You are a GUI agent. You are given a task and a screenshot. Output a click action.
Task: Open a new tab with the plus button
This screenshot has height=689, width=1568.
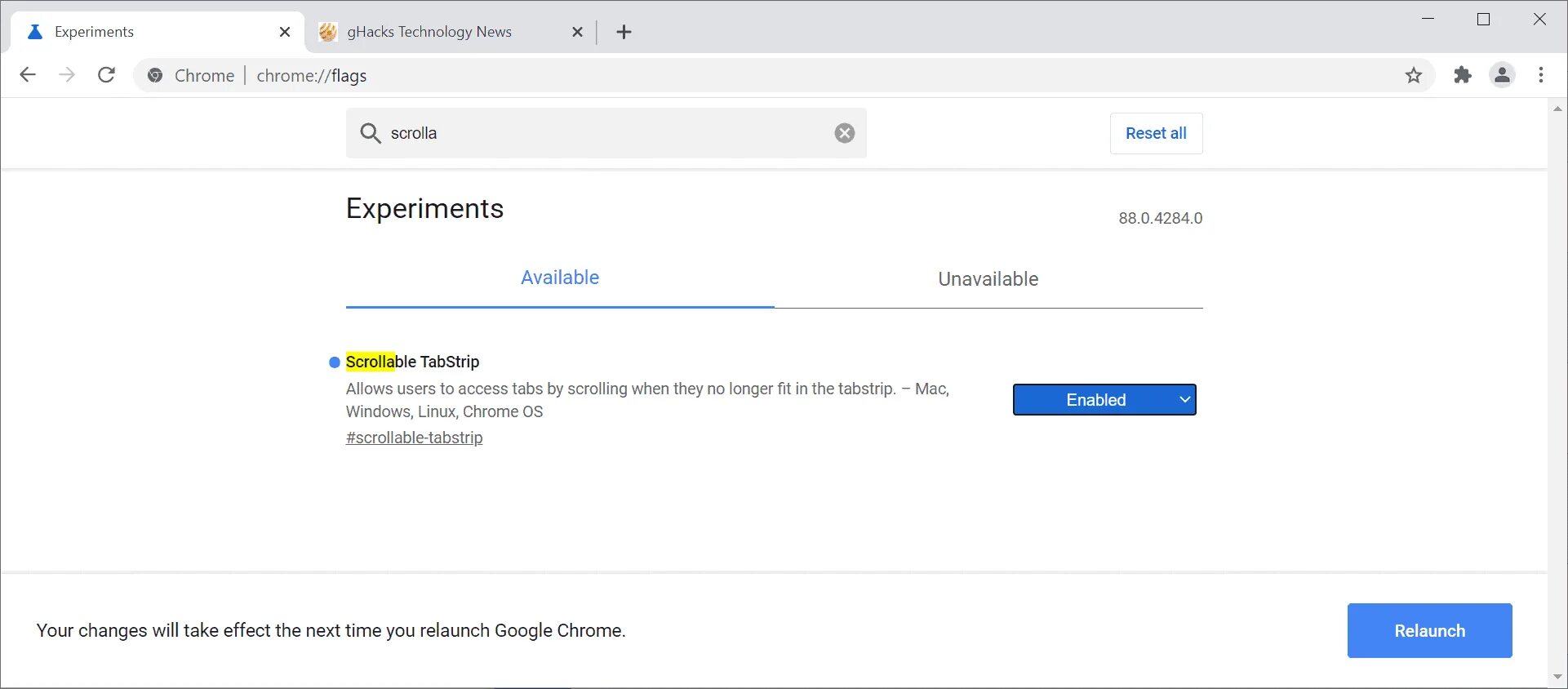pyautogui.click(x=624, y=32)
